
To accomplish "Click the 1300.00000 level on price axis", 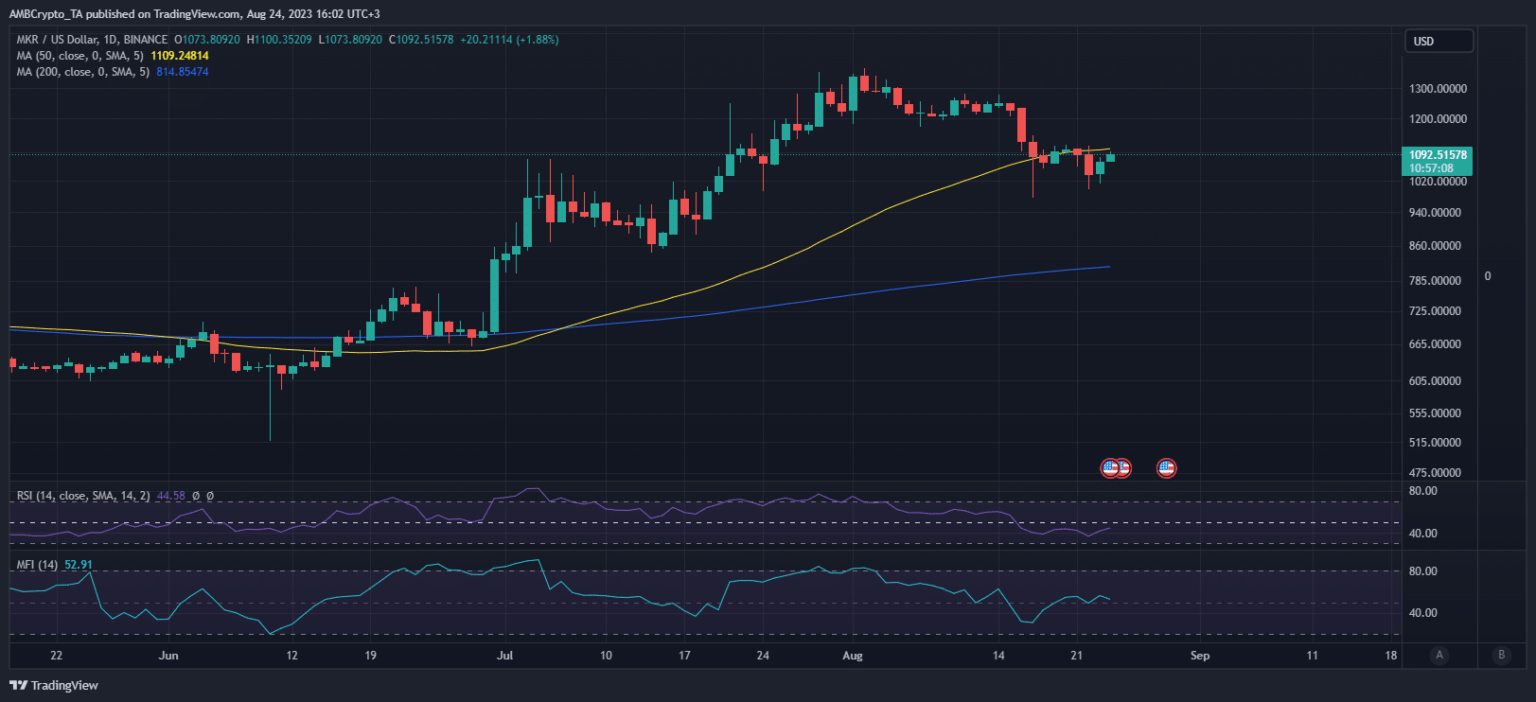I will (1437, 88).
